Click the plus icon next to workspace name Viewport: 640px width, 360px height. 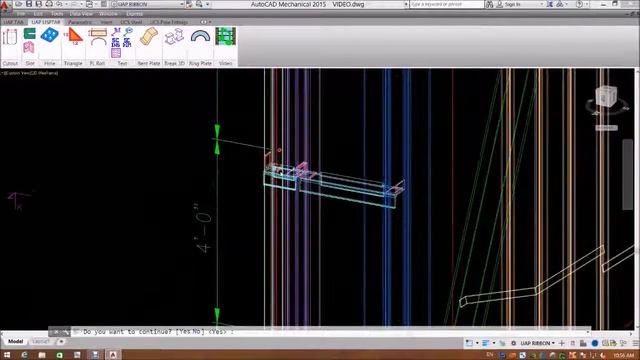coord(562,343)
